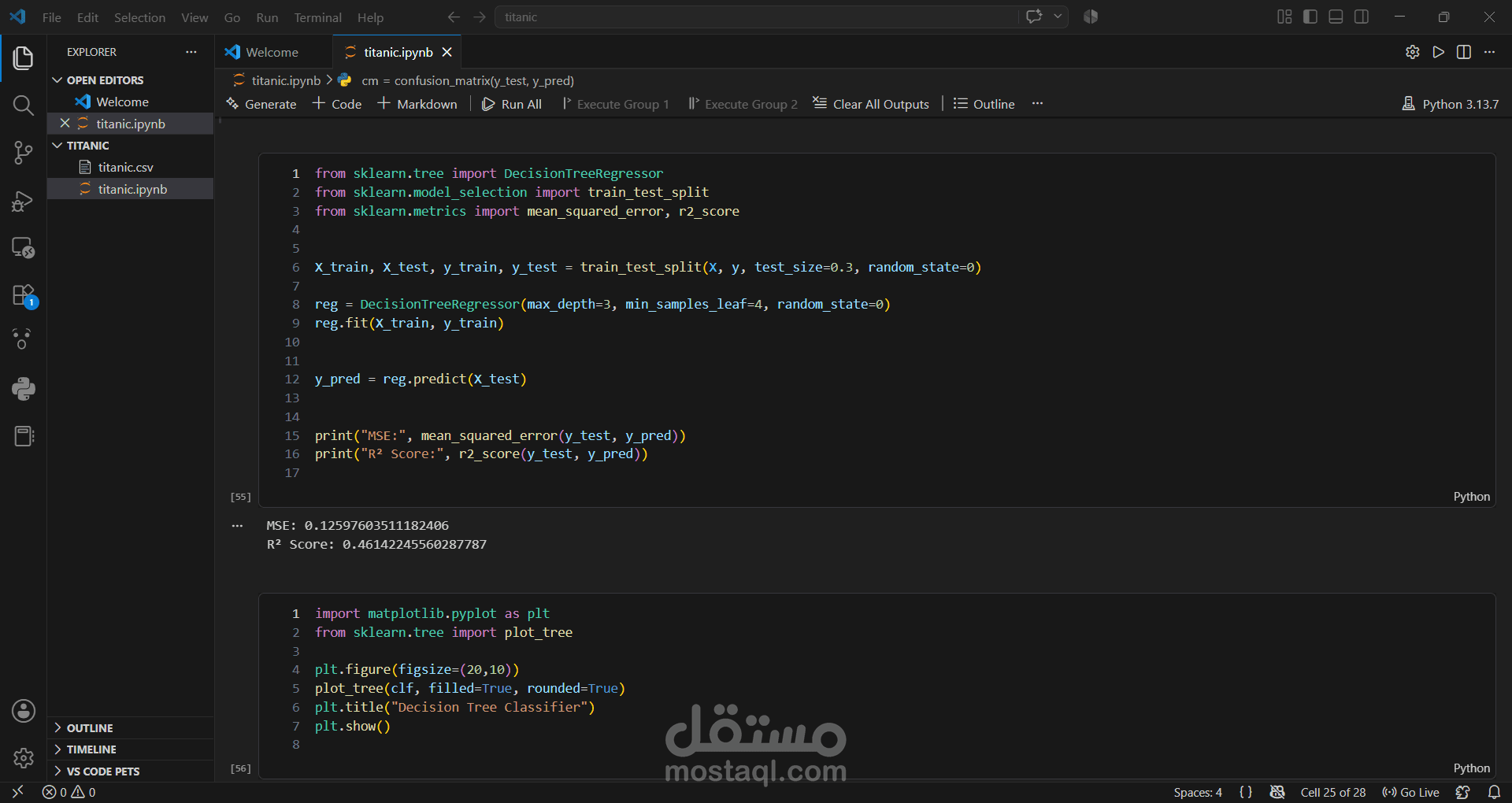
Task: Open notebook Outline button
Action: tap(984, 104)
